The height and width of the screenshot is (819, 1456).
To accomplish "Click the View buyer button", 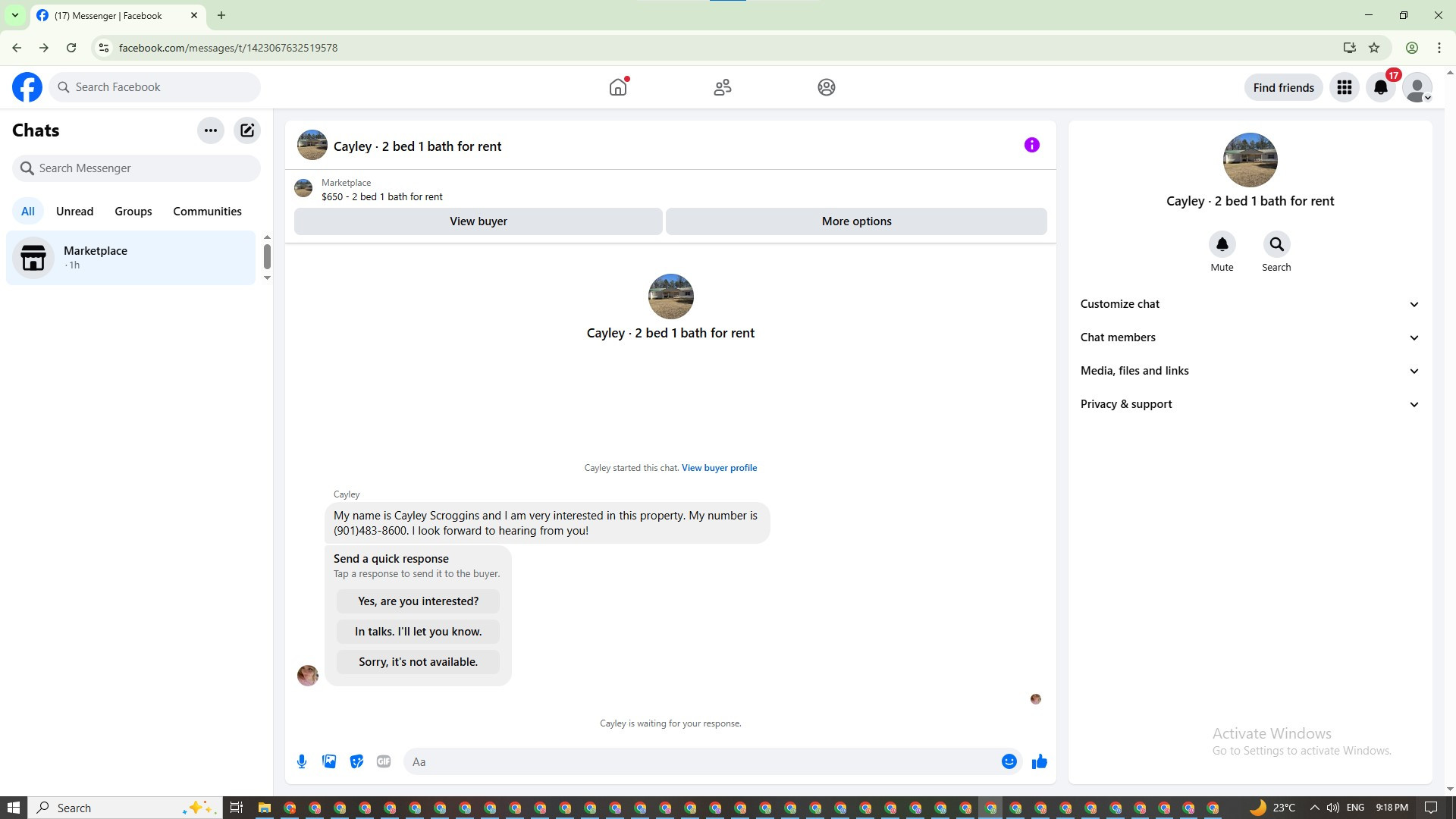I will [478, 221].
